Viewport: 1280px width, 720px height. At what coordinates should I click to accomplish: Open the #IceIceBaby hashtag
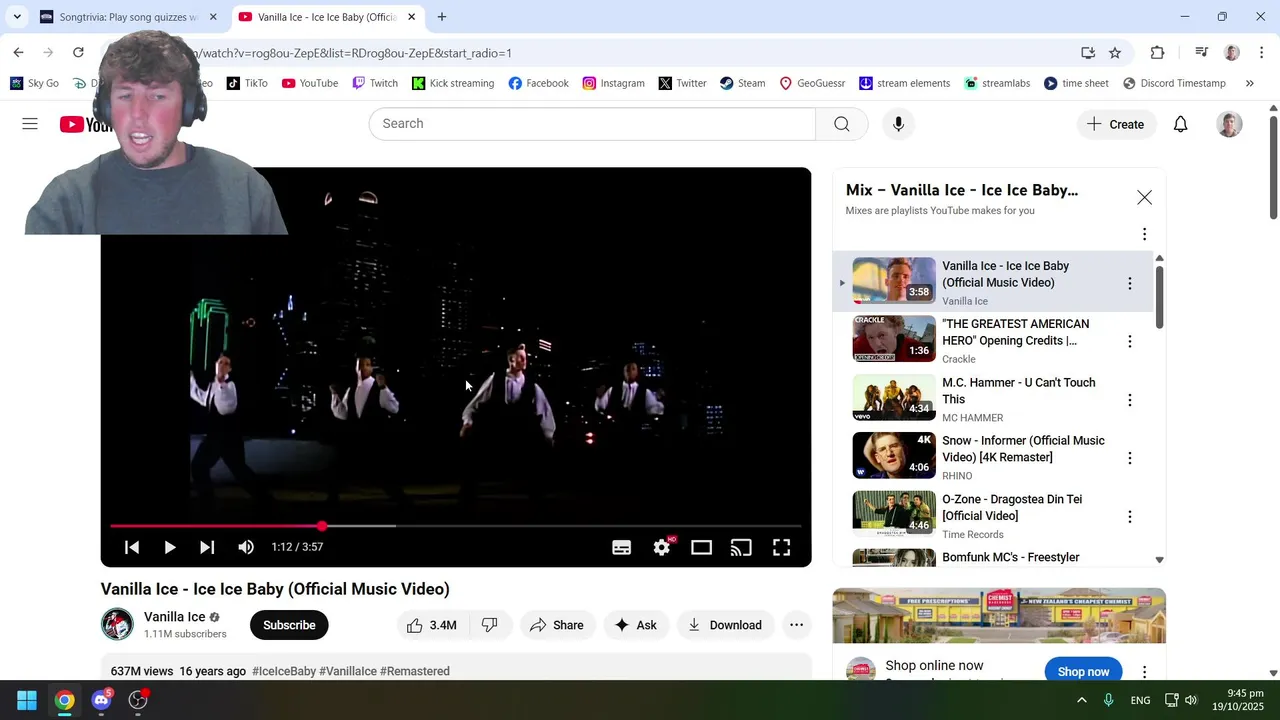point(284,671)
